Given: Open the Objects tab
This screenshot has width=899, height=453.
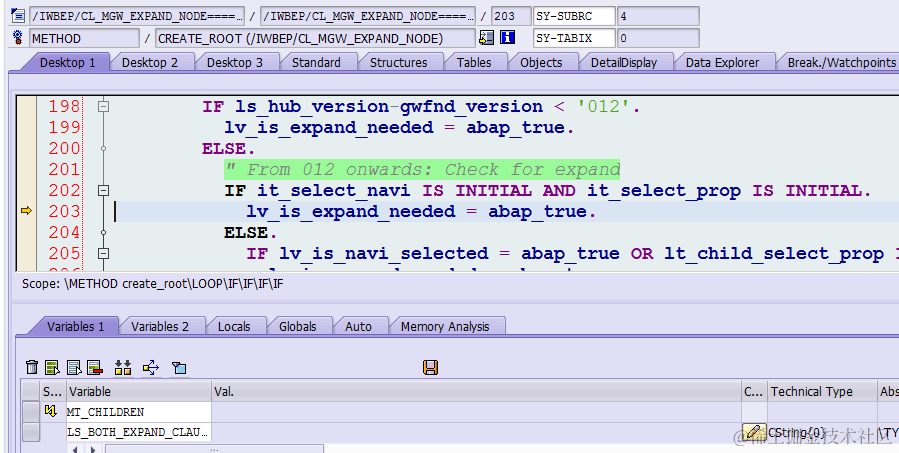Looking at the screenshot, I should [x=541, y=63].
